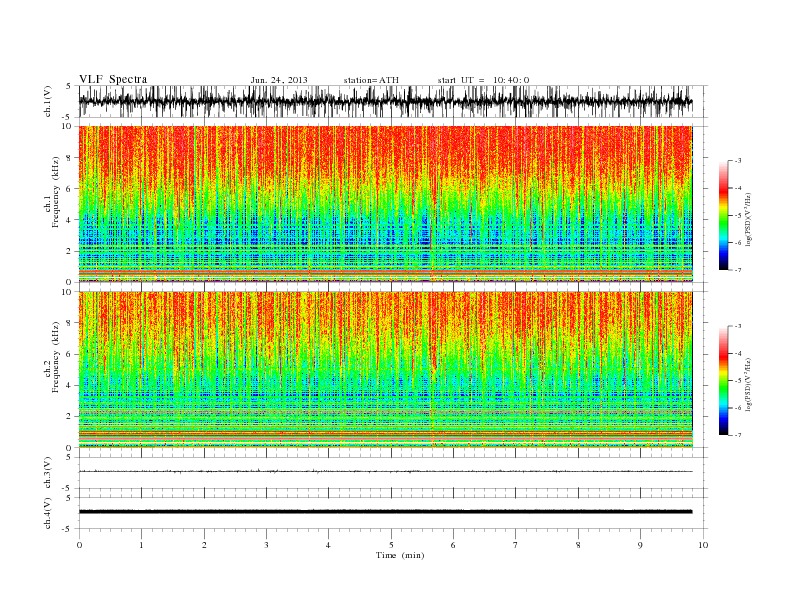Click the 'ch.1(V)' waveform axis label
The image size is (792, 612).
click(48, 101)
